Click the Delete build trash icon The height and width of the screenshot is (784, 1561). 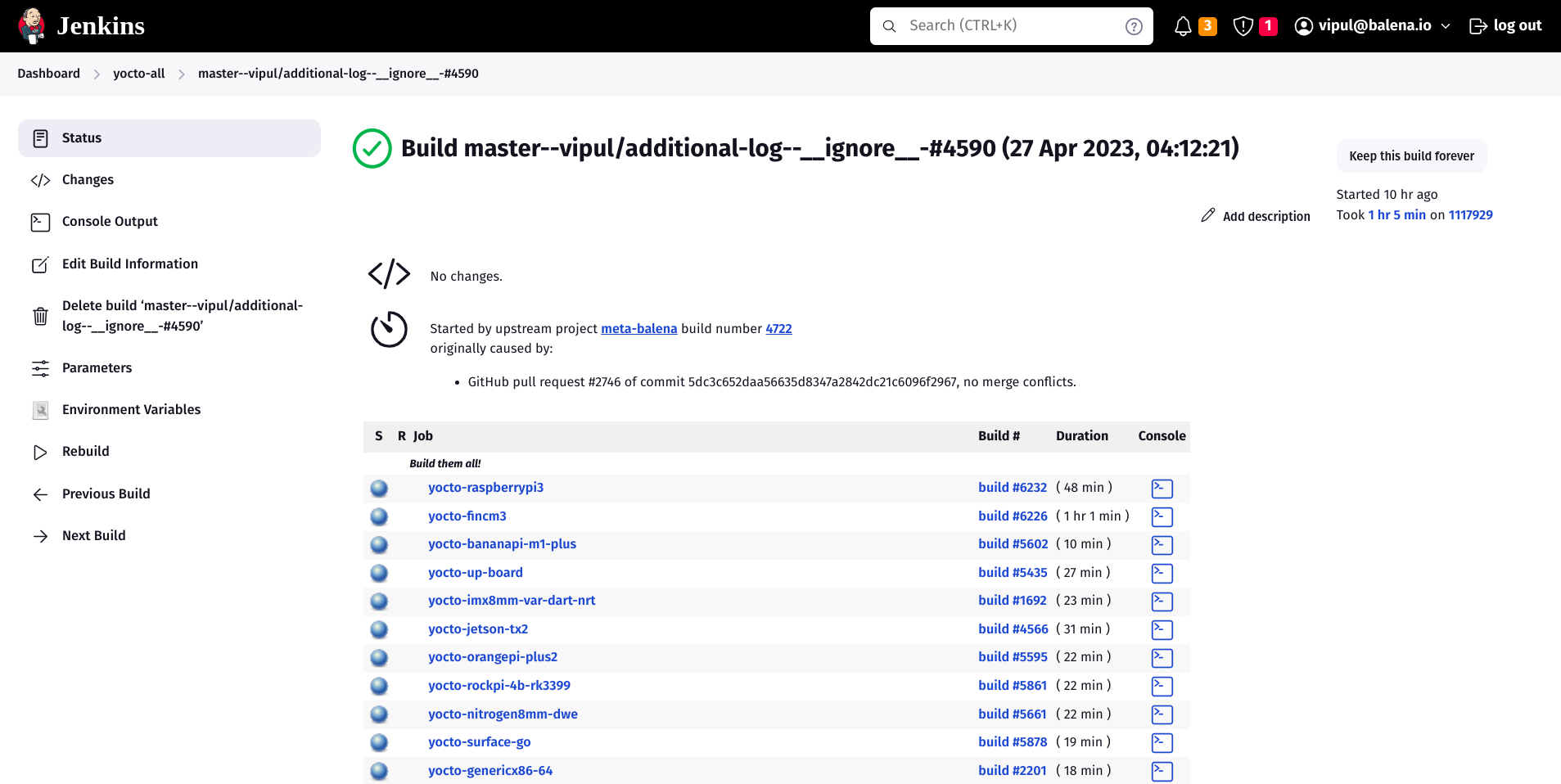coord(40,316)
